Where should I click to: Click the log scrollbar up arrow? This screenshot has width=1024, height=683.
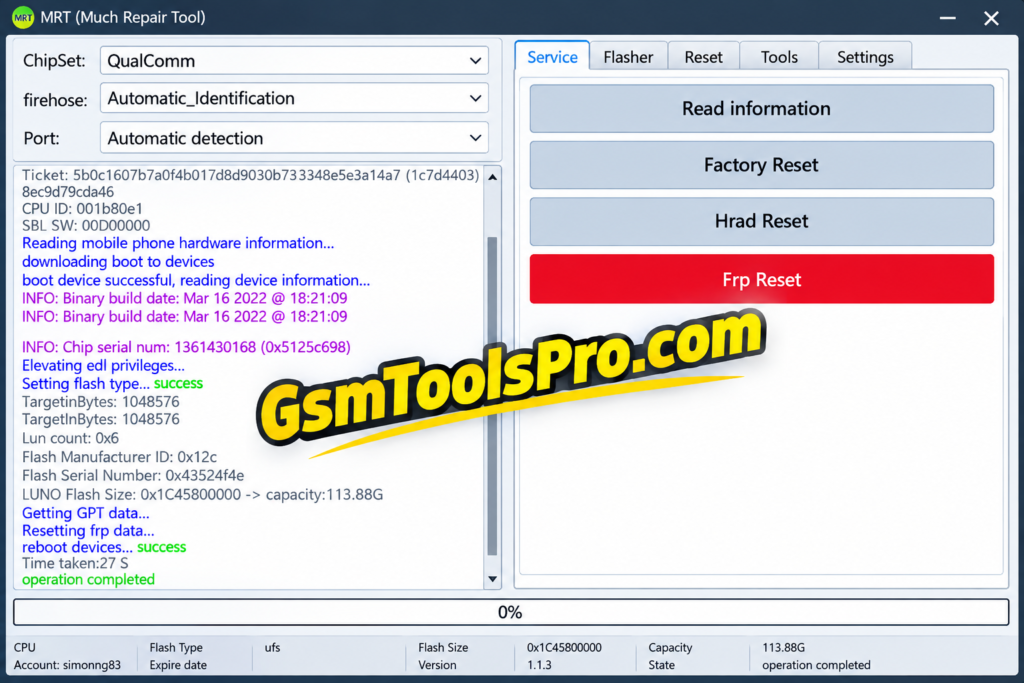click(492, 177)
